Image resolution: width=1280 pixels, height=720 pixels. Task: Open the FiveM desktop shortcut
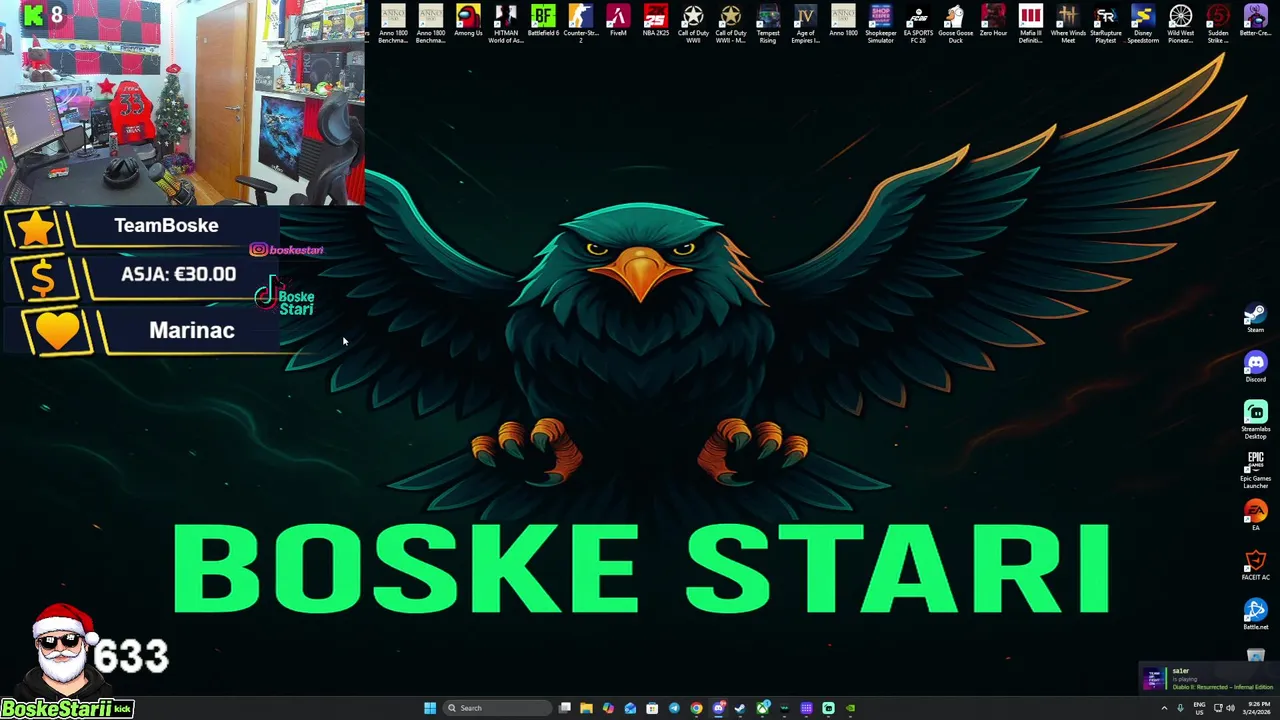(618, 22)
